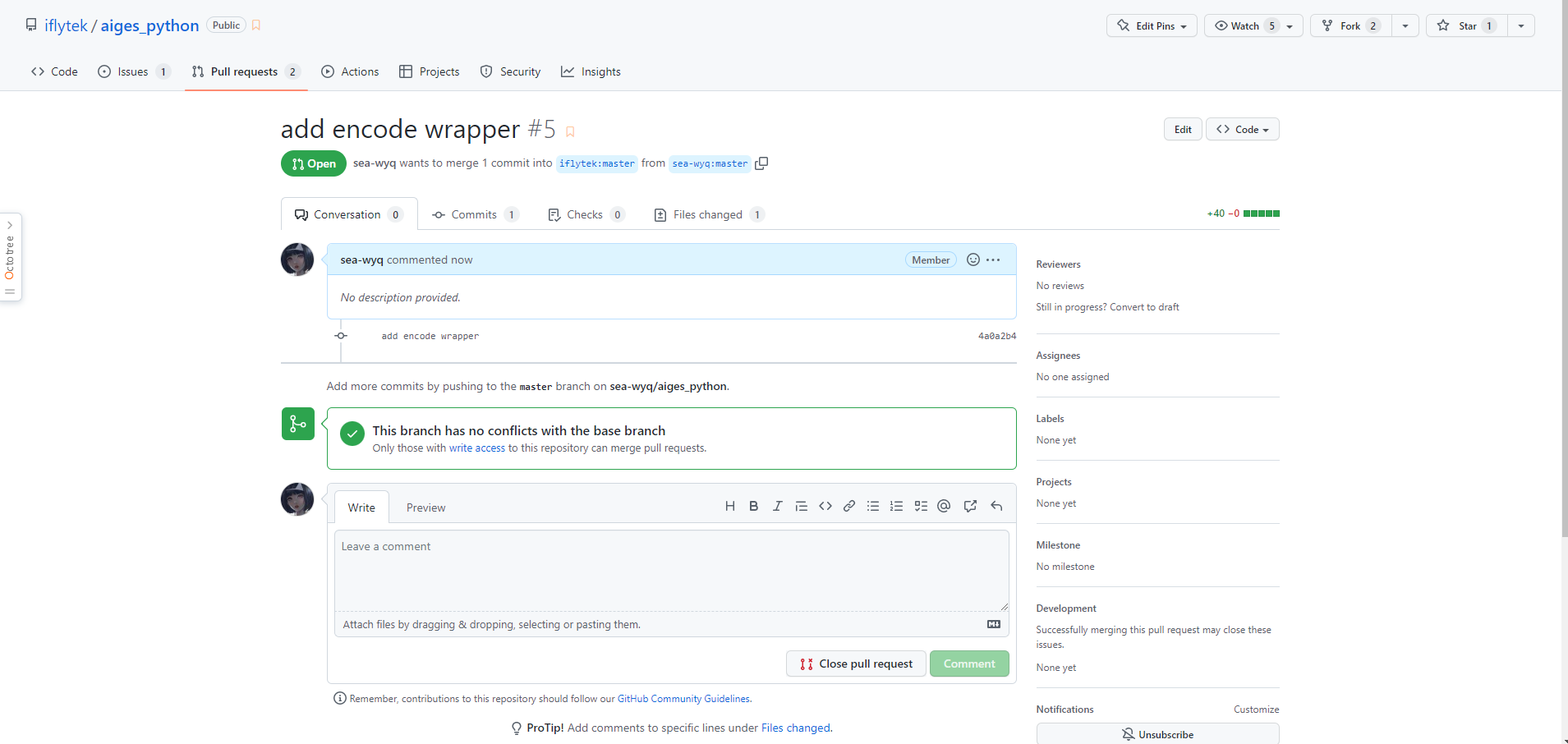Click the +40 −0 diffstat bar
The height and width of the screenshot is (744, 1568).
1243,214
